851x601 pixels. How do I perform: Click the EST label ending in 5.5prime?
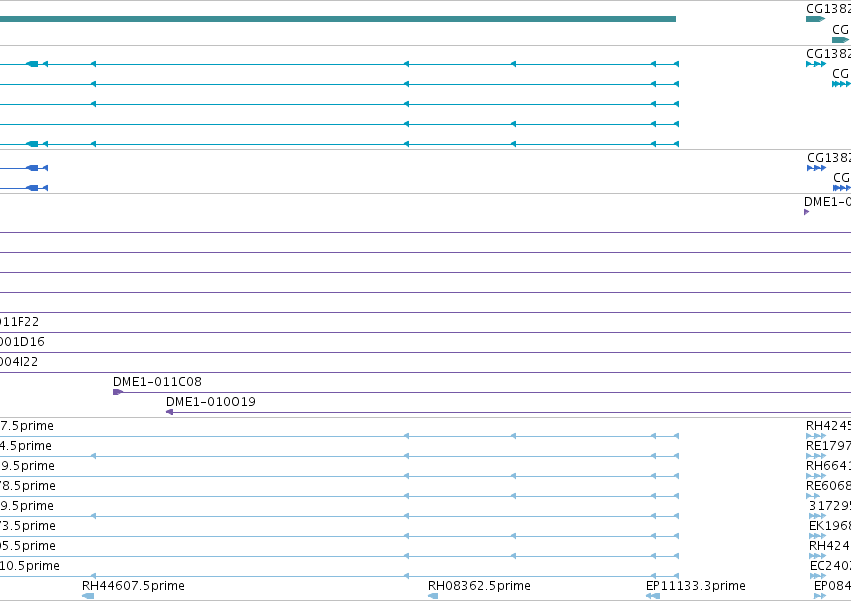point(28,546)
